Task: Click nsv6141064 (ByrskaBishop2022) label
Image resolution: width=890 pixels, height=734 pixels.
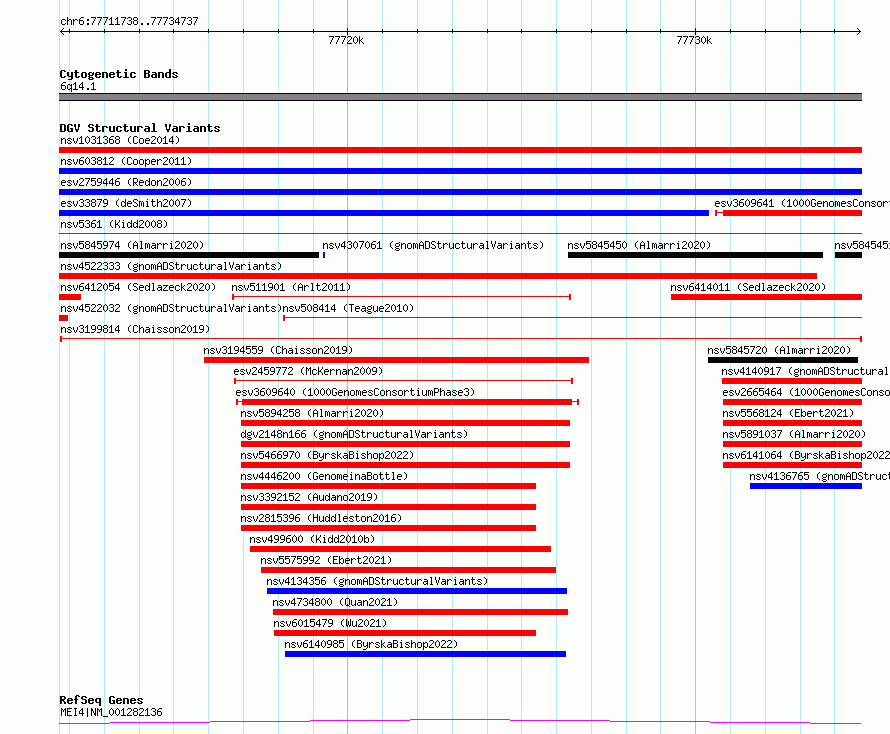Action: click(806, 455)
